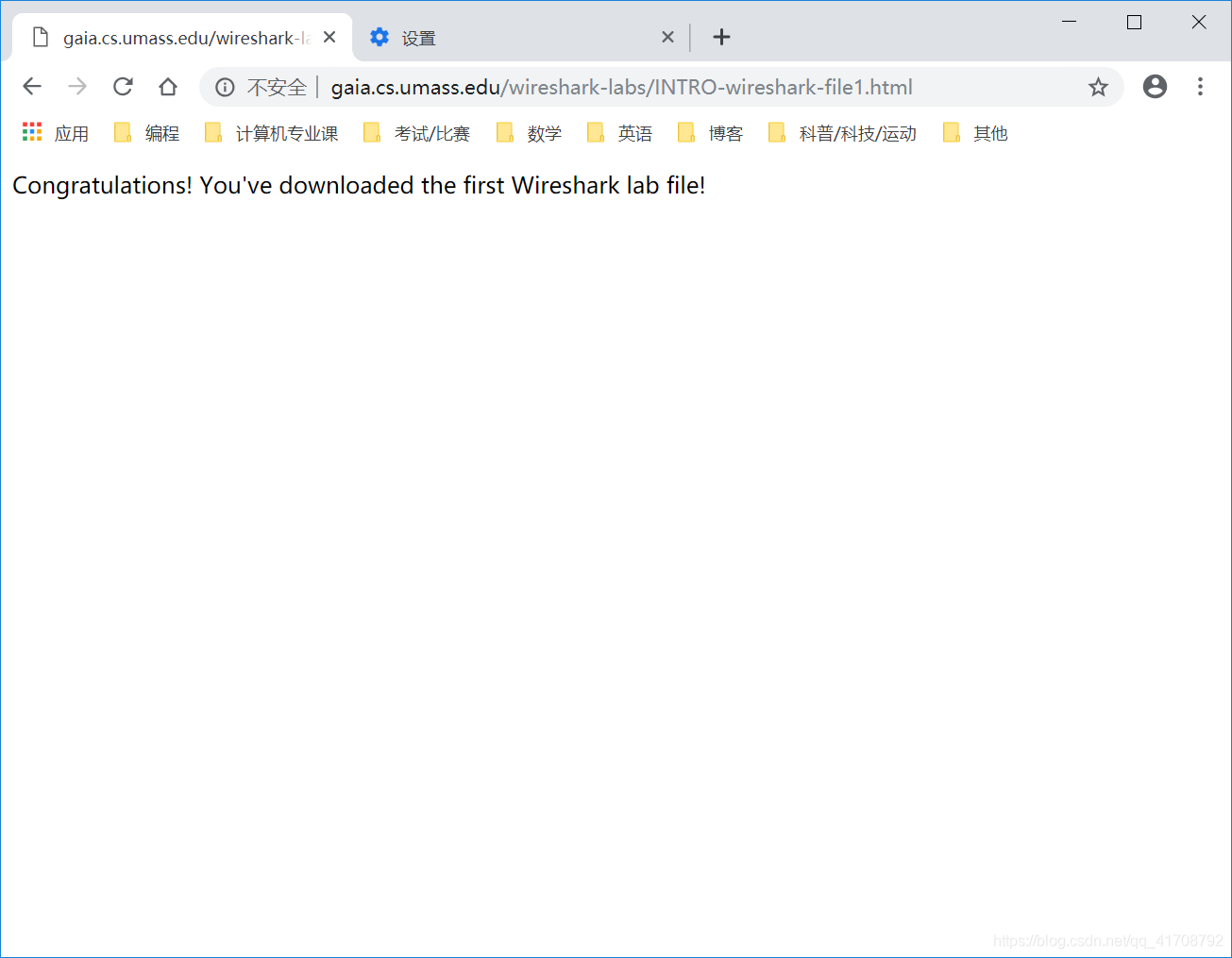The height and width of the screenshot is (958, 1232).
Task: Open the 博客 bookmarks folder
Action: click(711, 133)
